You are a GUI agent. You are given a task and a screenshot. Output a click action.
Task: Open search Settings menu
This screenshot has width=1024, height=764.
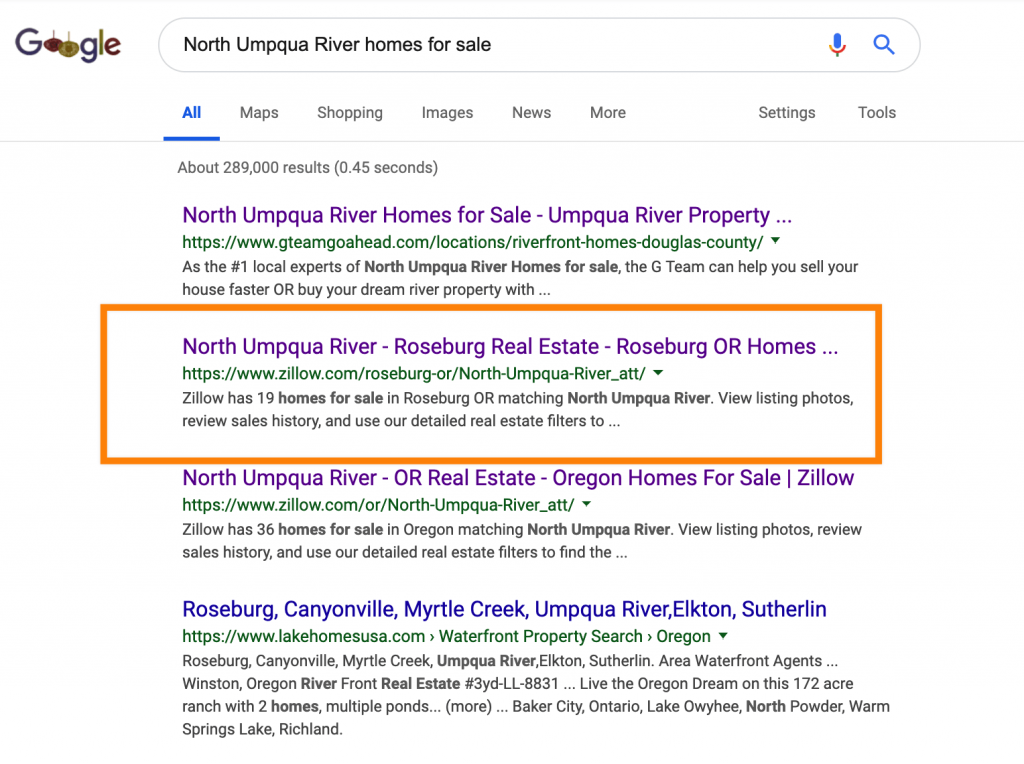(x=787, y=112)
